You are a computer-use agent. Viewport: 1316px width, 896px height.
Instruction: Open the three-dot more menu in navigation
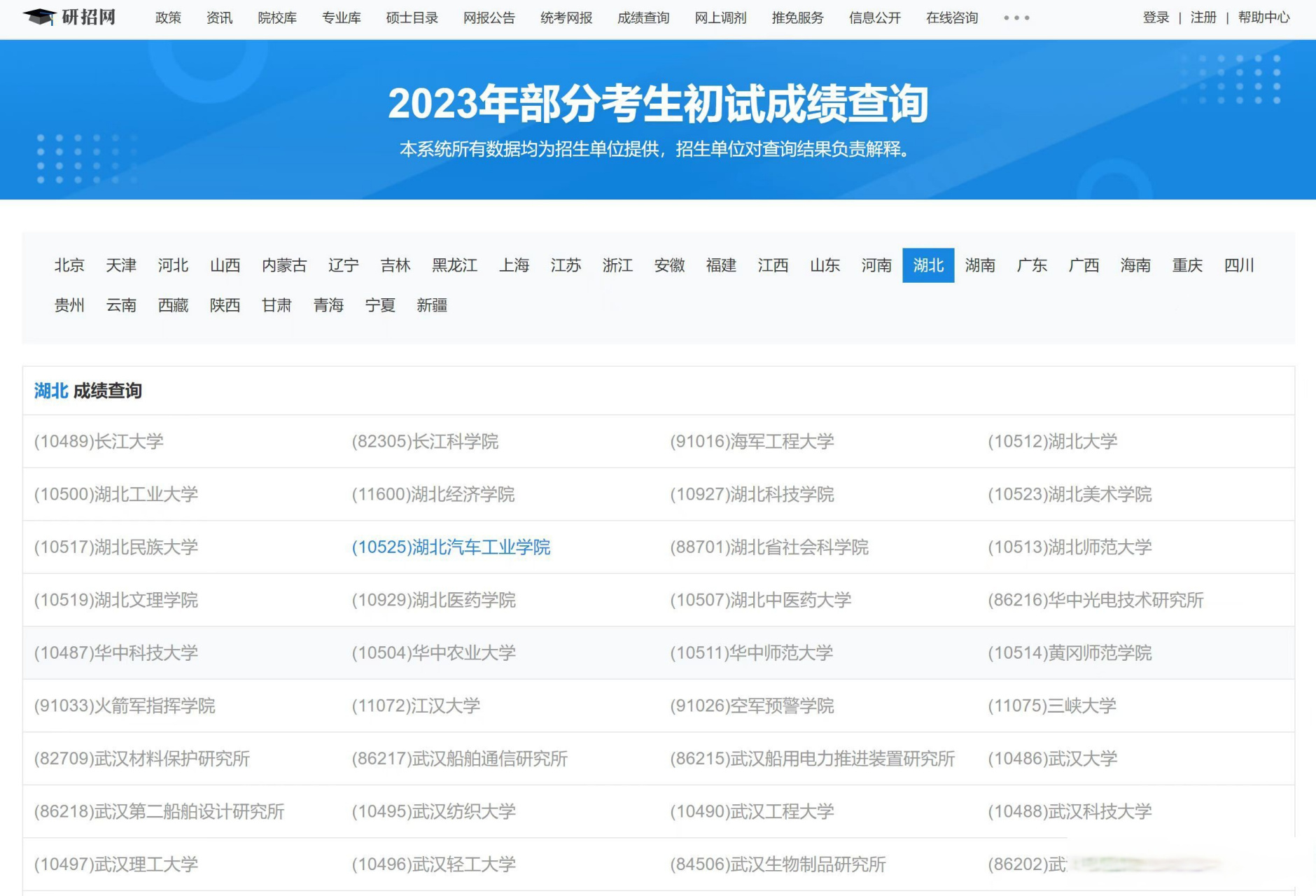pyautogui.click(x=1016, y=18)
